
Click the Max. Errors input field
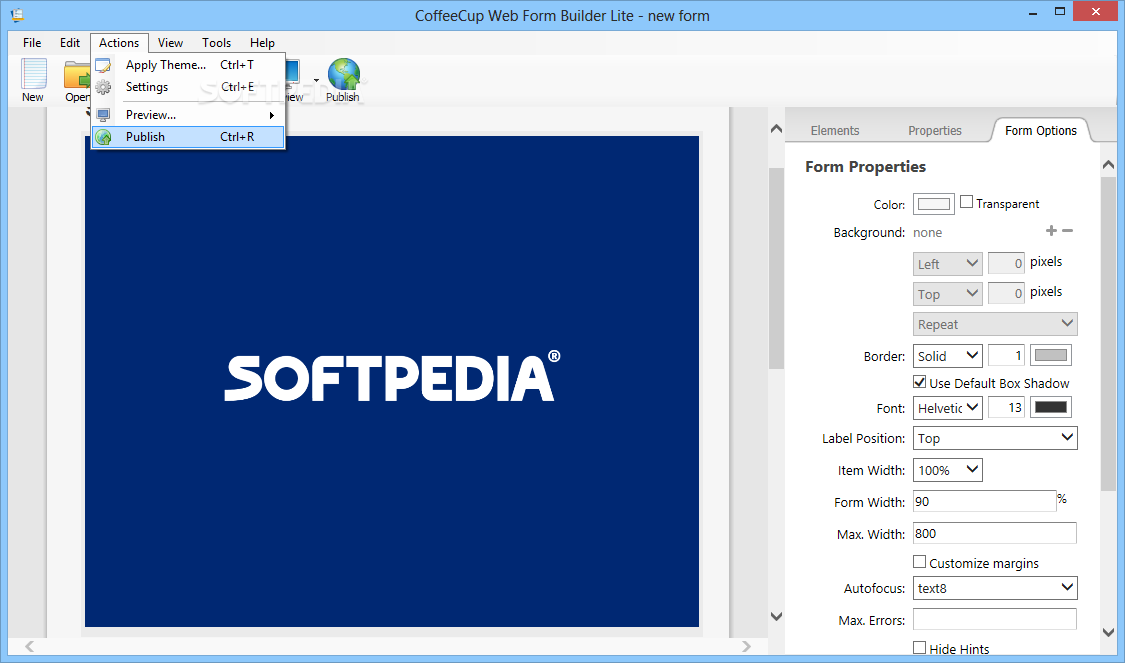994,619
